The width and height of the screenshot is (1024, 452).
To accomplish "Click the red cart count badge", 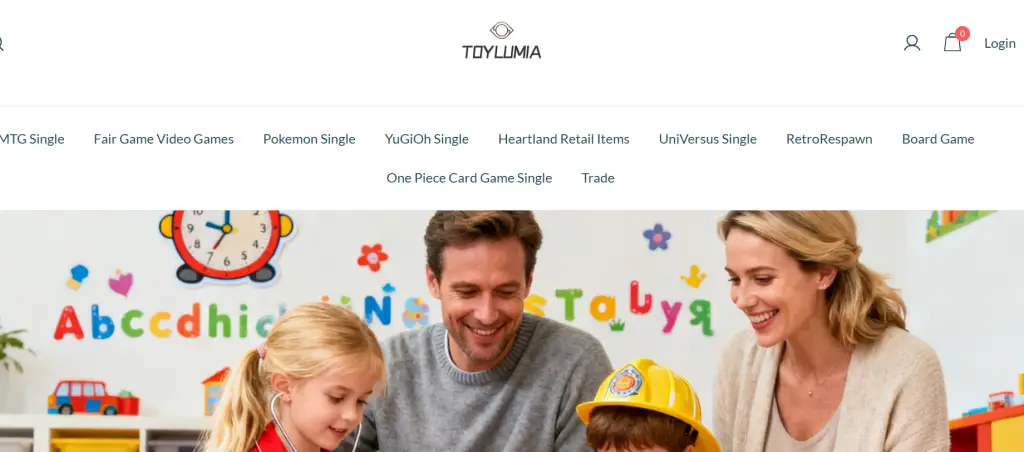I will [x=962, y=33].
